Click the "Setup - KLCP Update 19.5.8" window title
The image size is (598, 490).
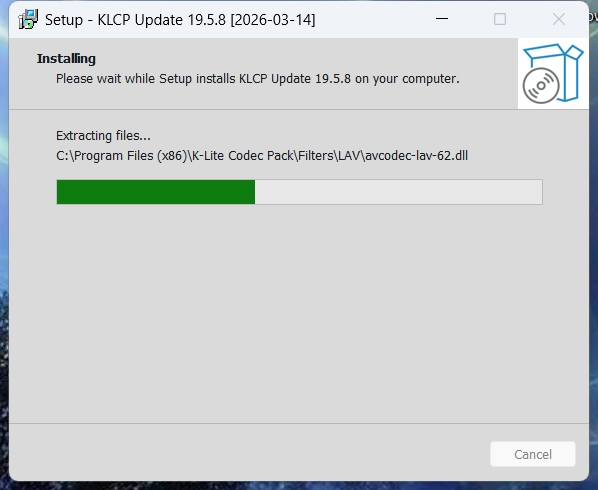click(135, 20)
